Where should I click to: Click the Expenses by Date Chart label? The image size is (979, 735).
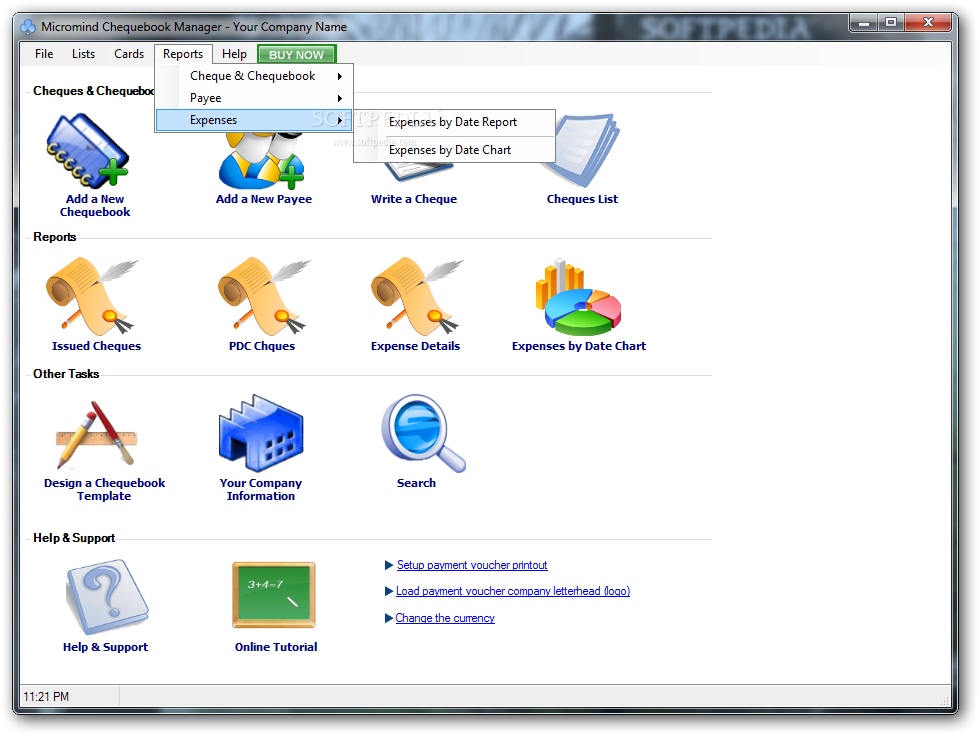click(579, 346)
